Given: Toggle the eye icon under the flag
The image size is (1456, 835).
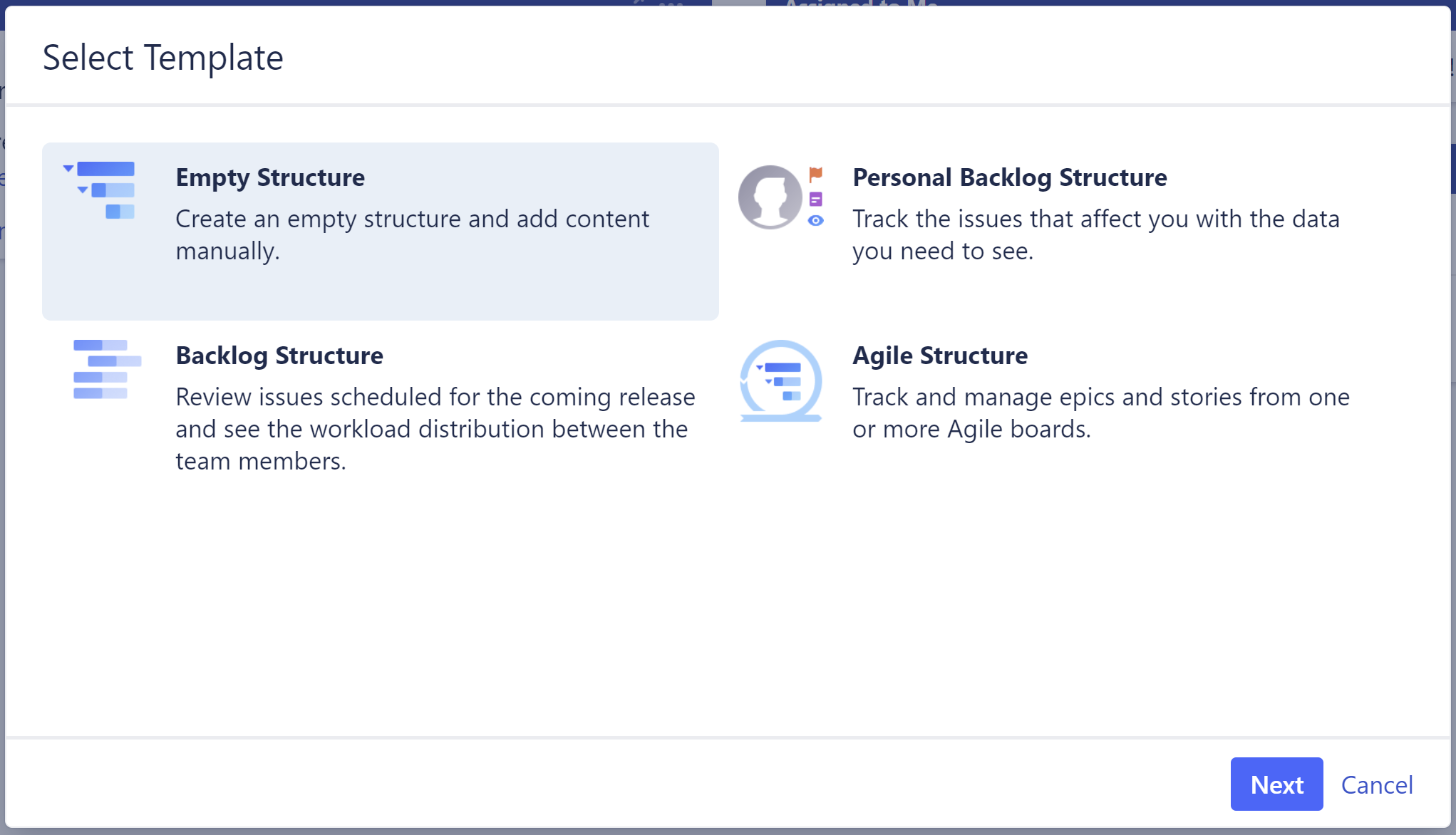Looking at the screenshot, I should coord(816,222).
